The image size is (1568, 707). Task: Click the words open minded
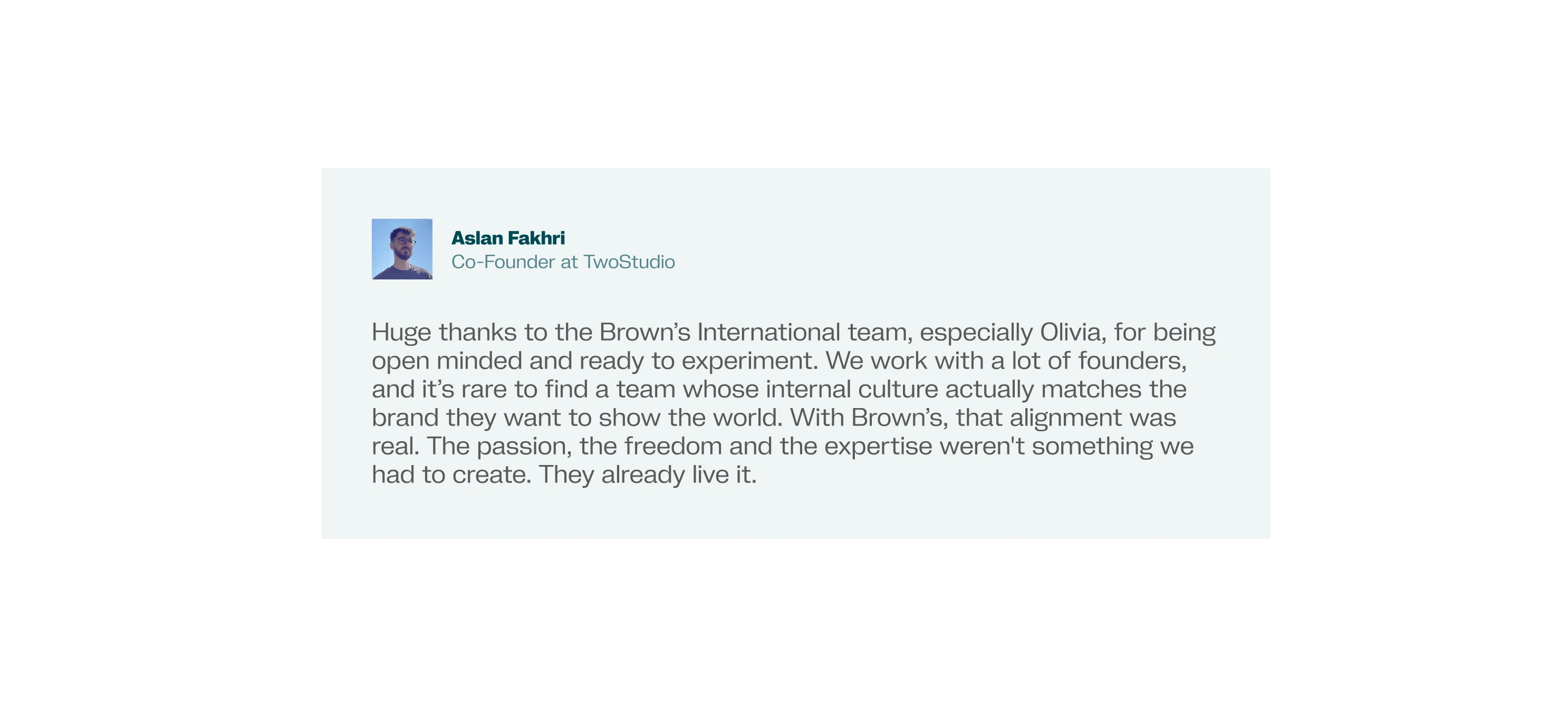pyautogui.click(x=447, y=361)
